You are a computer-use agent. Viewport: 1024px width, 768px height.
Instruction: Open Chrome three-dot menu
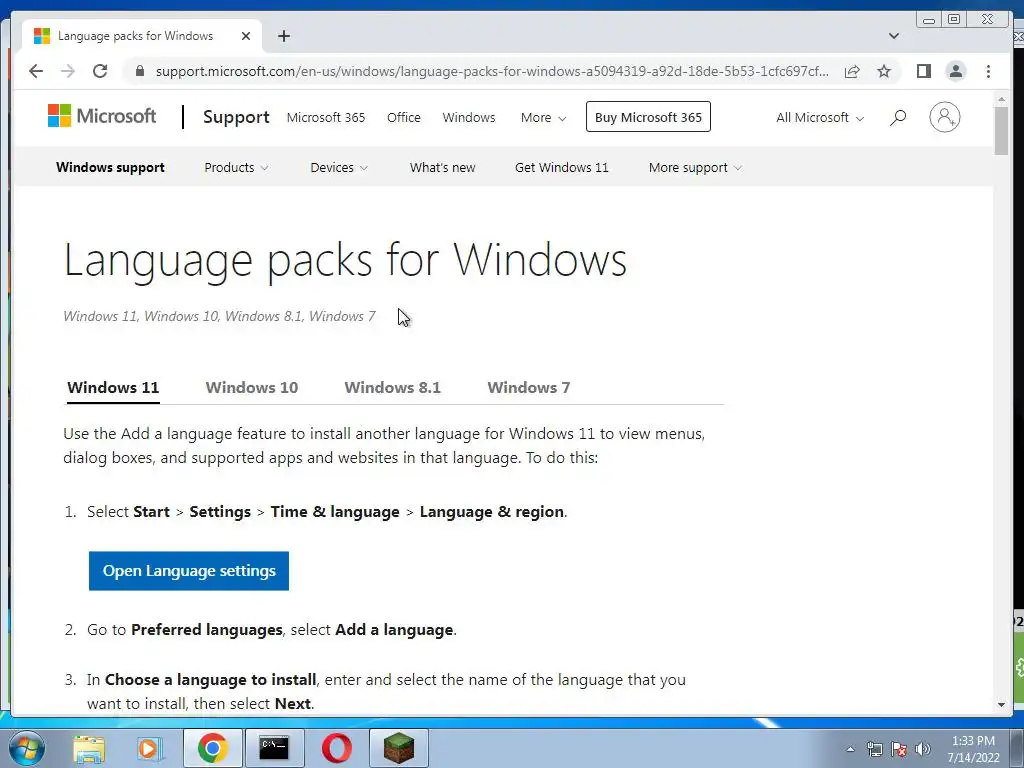pyautogui.click(x=988, y=71)
